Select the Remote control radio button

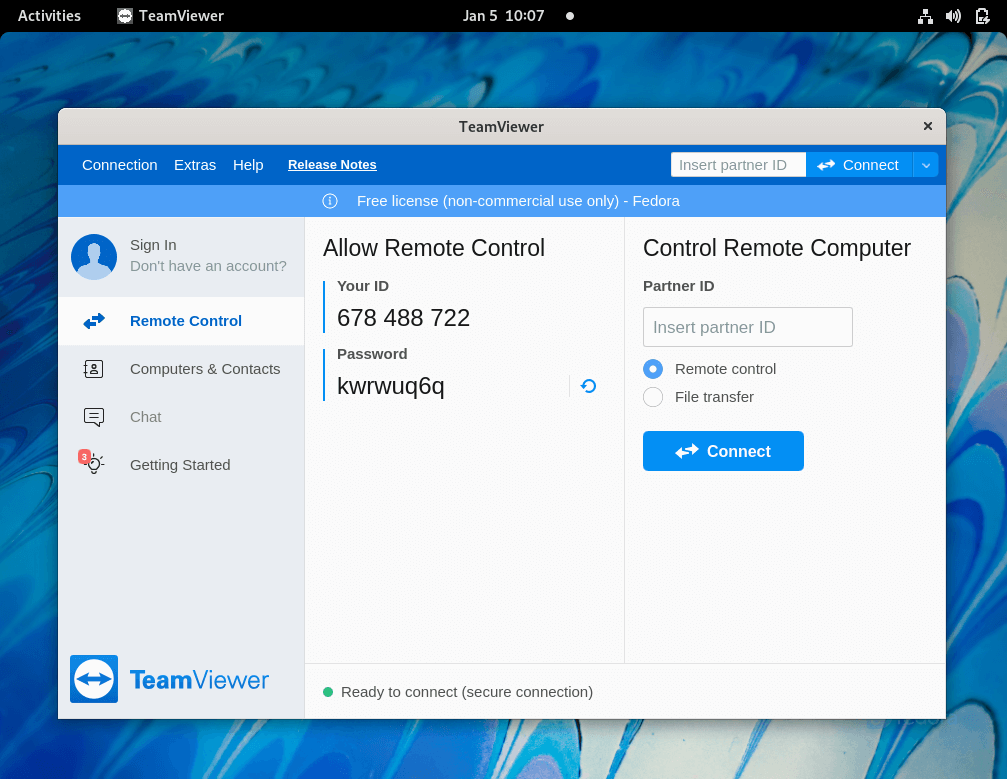[652, 369]
